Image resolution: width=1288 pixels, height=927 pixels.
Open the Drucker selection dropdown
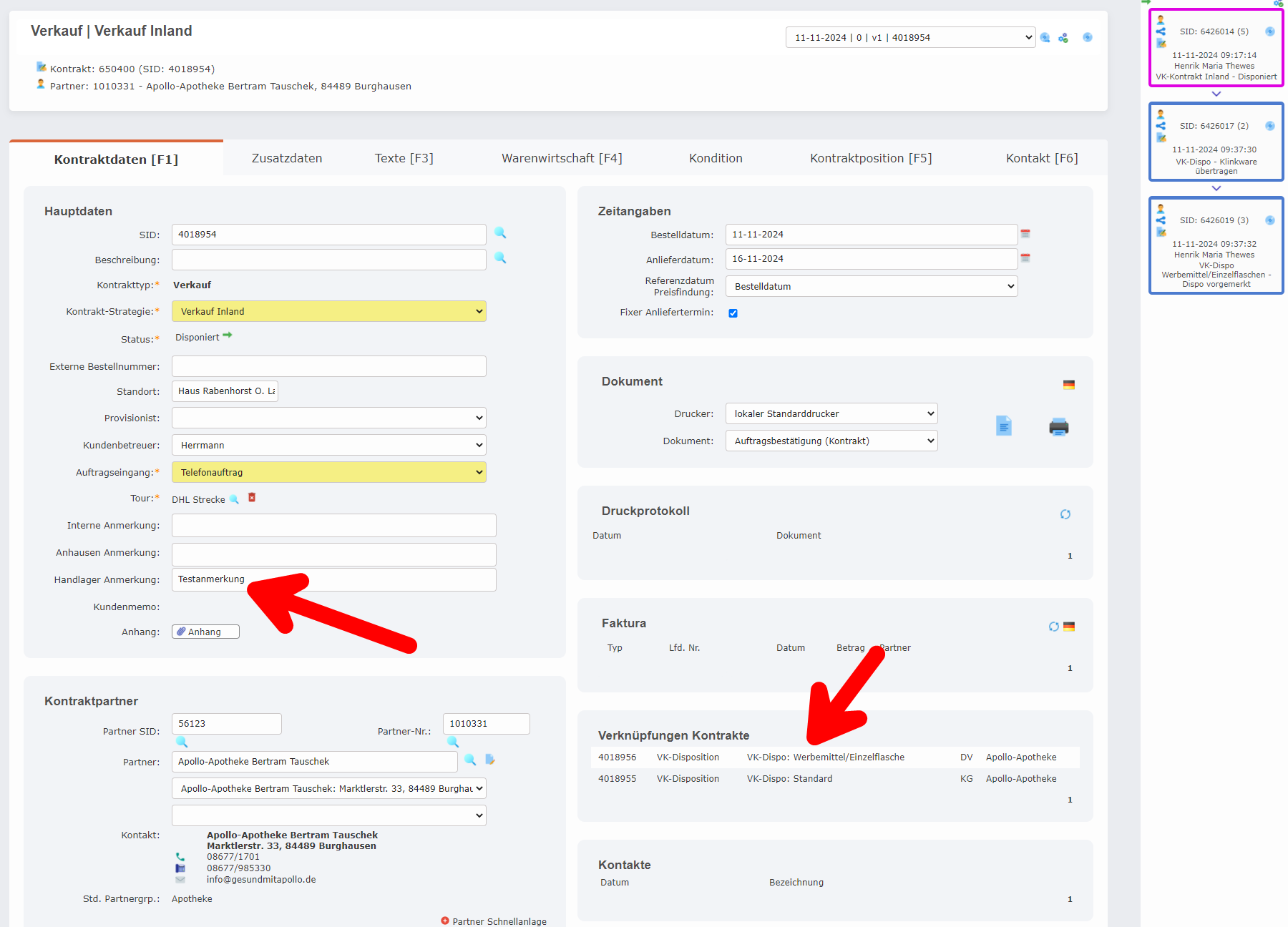point(831,413)
